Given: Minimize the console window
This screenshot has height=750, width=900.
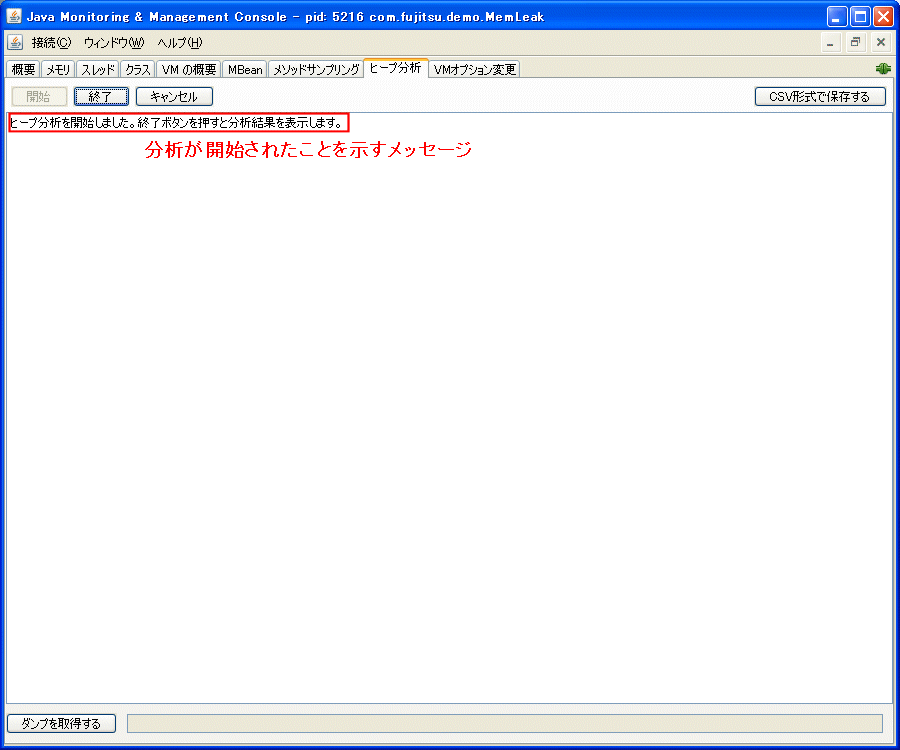Looking at the screenshot, I should click(x=837, y=17).
